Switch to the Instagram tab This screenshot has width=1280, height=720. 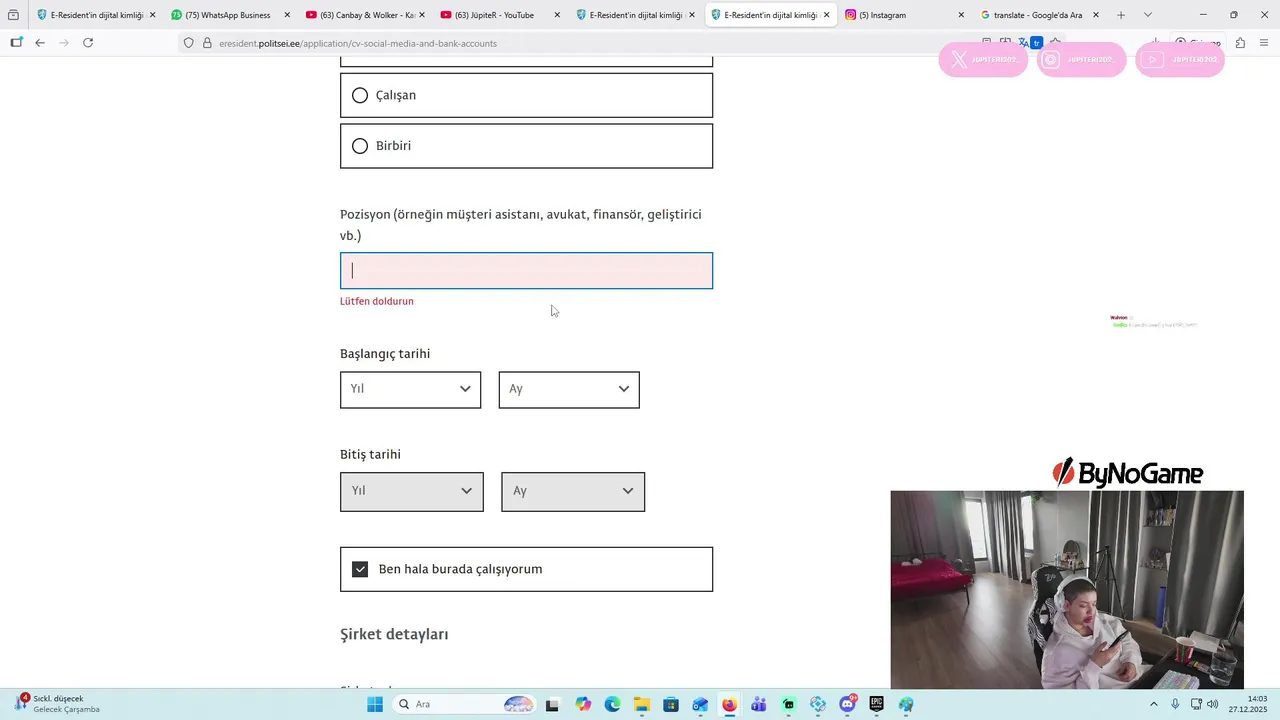click(902, 15)
